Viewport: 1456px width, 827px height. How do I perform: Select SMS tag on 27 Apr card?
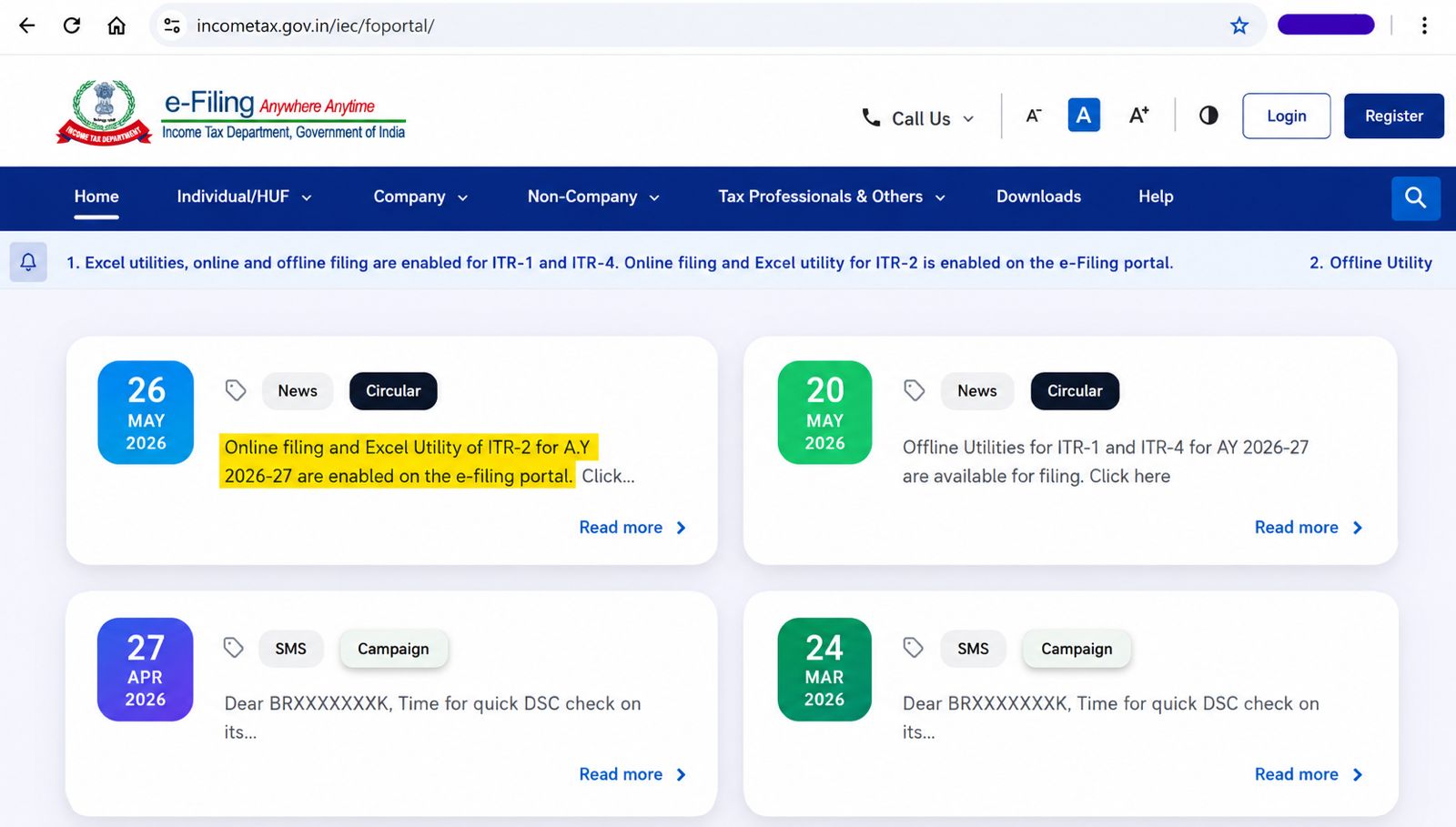pyautogui.click(x=290, y=649)
